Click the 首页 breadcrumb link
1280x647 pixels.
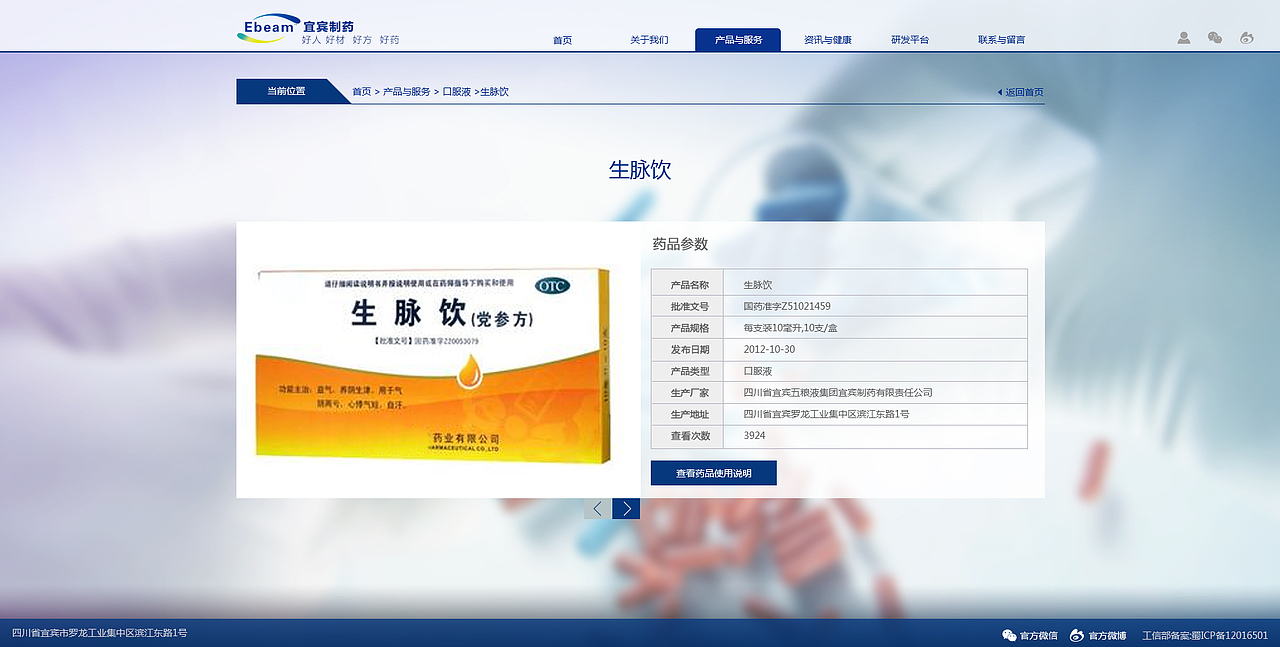click(x=361, y=92)
